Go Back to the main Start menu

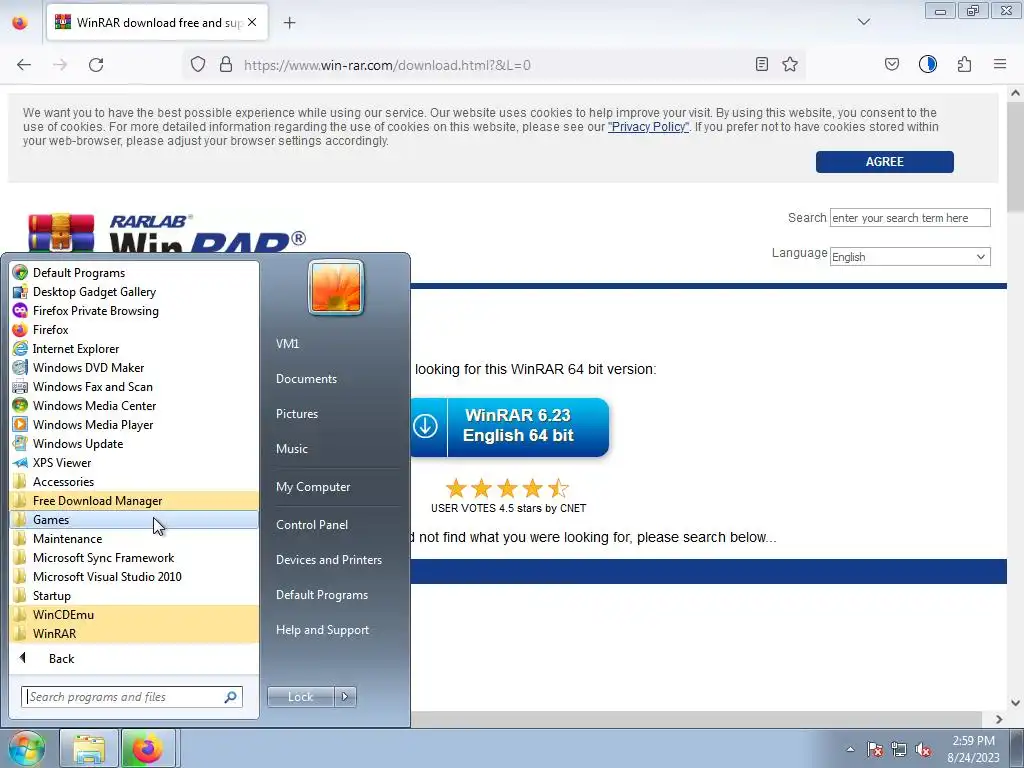click(x=134, y=658)
